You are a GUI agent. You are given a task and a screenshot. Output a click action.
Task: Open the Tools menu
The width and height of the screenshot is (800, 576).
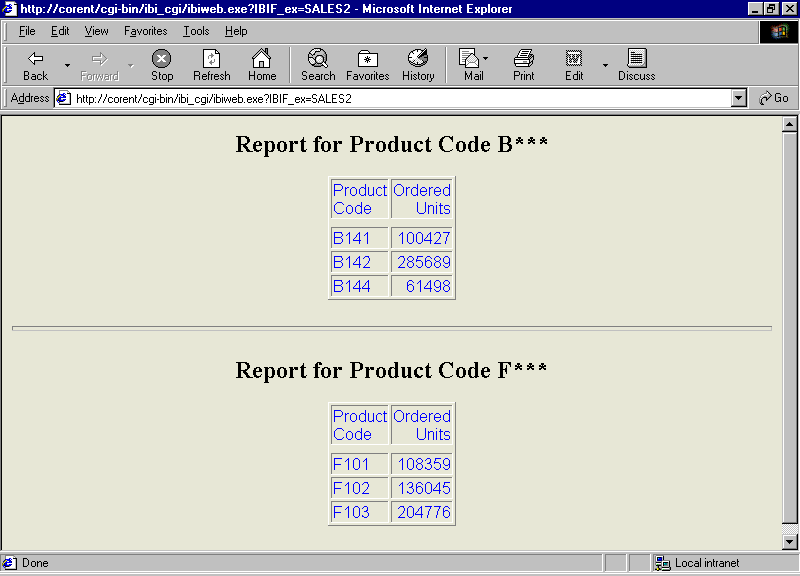click(195, 31)
